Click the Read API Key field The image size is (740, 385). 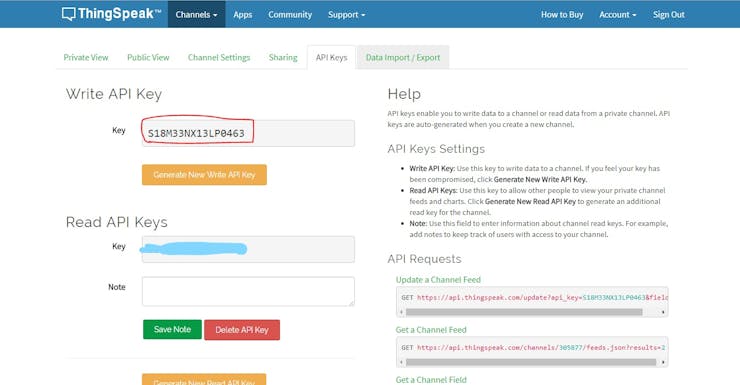click(x=248, y=249)
